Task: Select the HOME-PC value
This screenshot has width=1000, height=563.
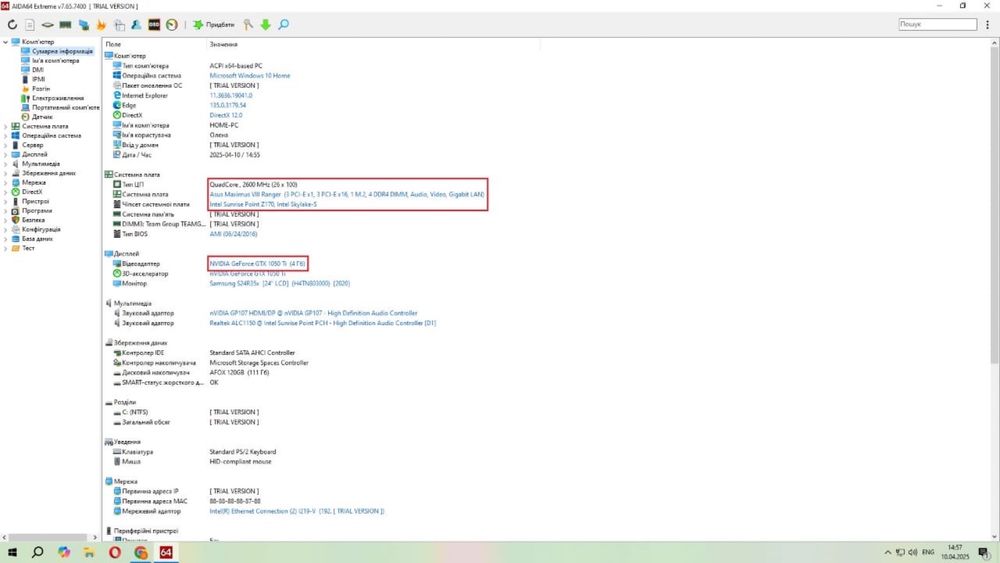Action: pyautogui.click(x=224, y=125)
